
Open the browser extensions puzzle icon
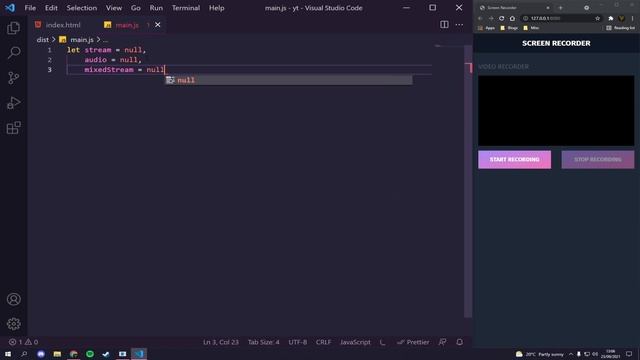click(x=611, y=18)
